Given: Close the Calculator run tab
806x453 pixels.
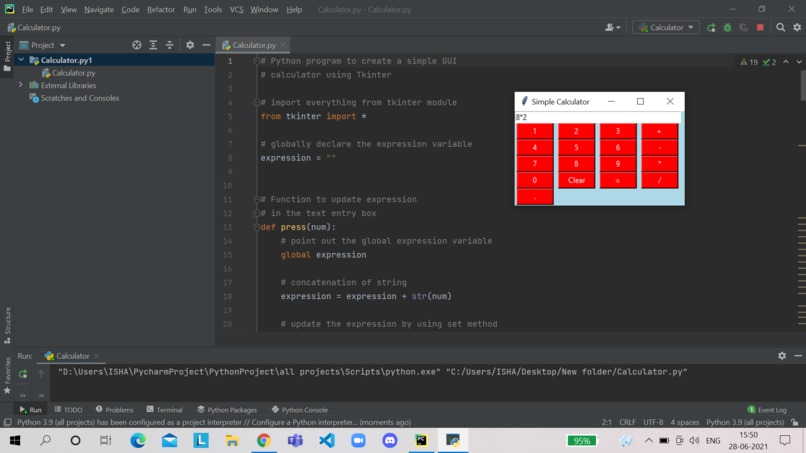Looking at the screenshot, I should (x=97, y=356).
